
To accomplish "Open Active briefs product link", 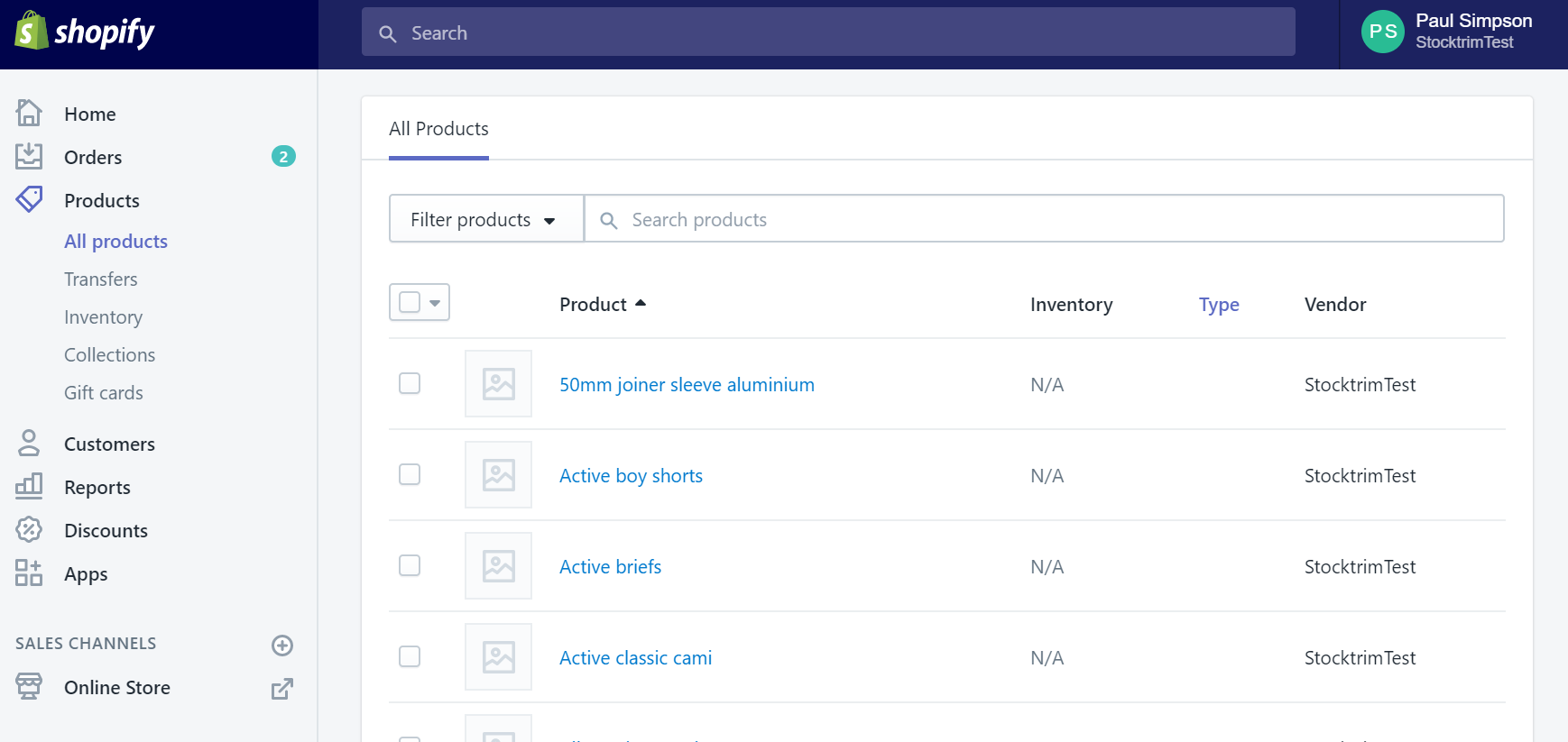I will point(610,567).
